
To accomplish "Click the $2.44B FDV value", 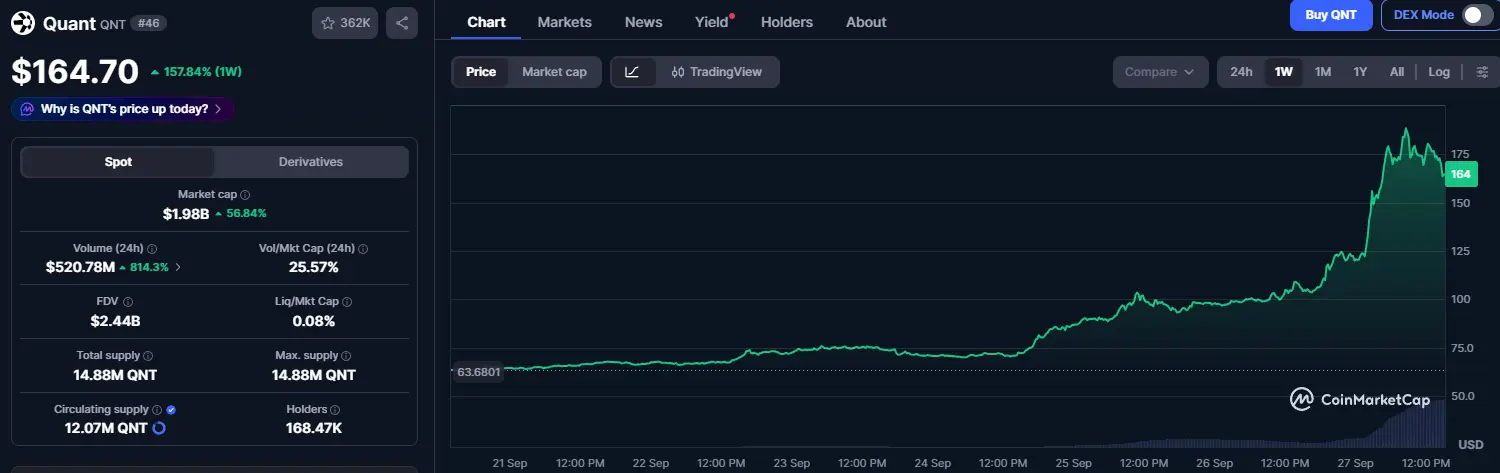I will tap(115, 321).
